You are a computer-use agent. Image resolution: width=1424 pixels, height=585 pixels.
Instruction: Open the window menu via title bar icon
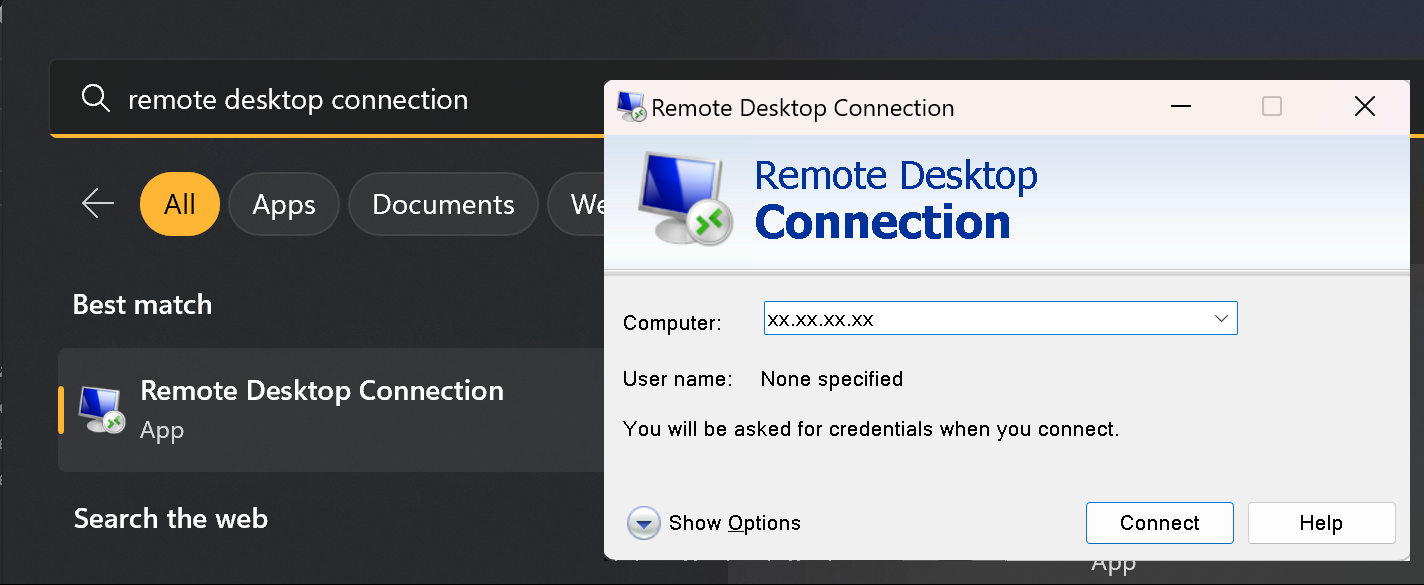[x=631, y=107]
